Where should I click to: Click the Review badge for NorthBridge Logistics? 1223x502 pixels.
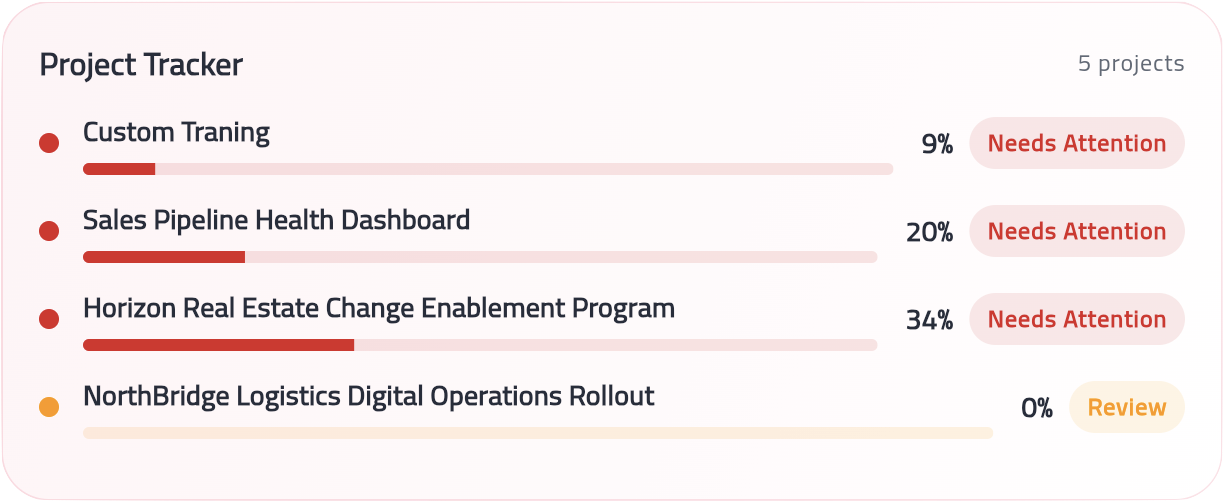(1126, 408)
